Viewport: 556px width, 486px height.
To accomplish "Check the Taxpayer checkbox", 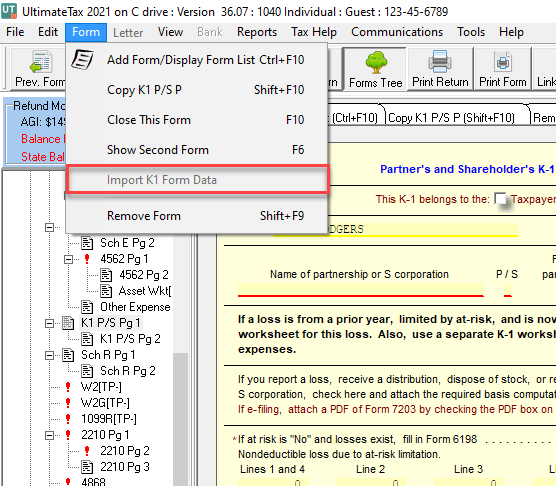I will [x=500, y=199].
